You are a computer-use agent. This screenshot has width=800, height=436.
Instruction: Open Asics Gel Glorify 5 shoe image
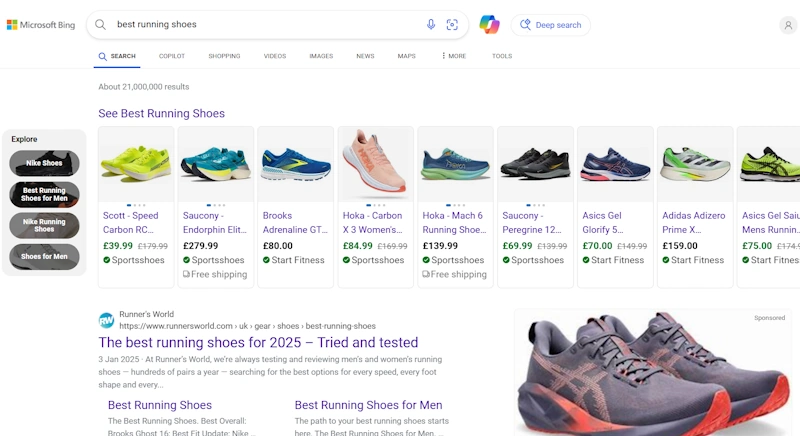pyautogui.click(x=615, y=164)
